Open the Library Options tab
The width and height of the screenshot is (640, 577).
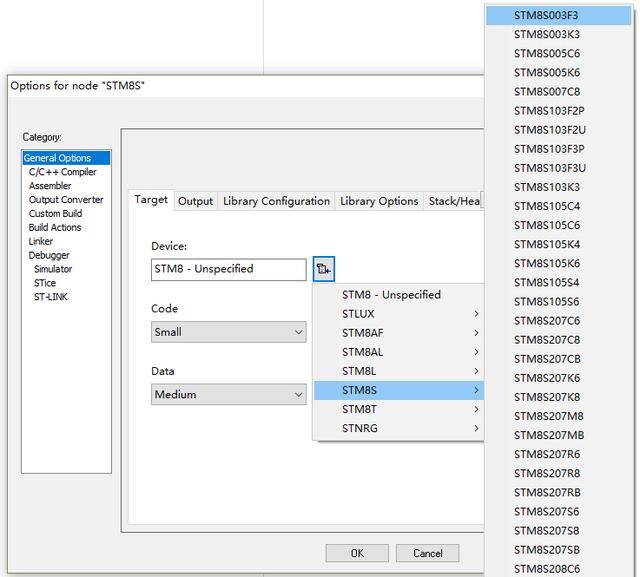379,201
